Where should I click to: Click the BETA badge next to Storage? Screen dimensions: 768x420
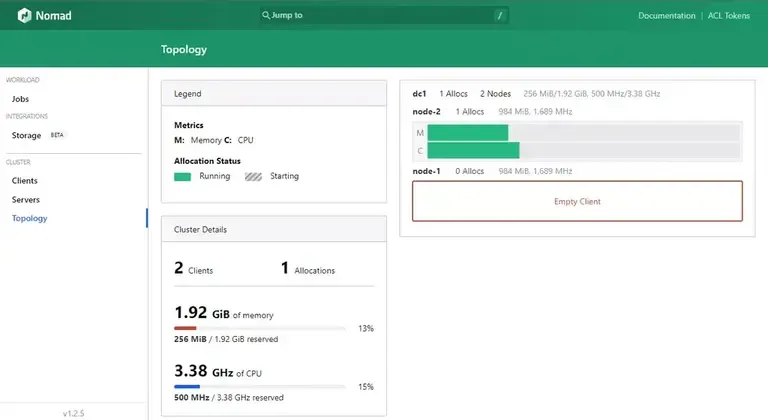click(x=57, y=135)
